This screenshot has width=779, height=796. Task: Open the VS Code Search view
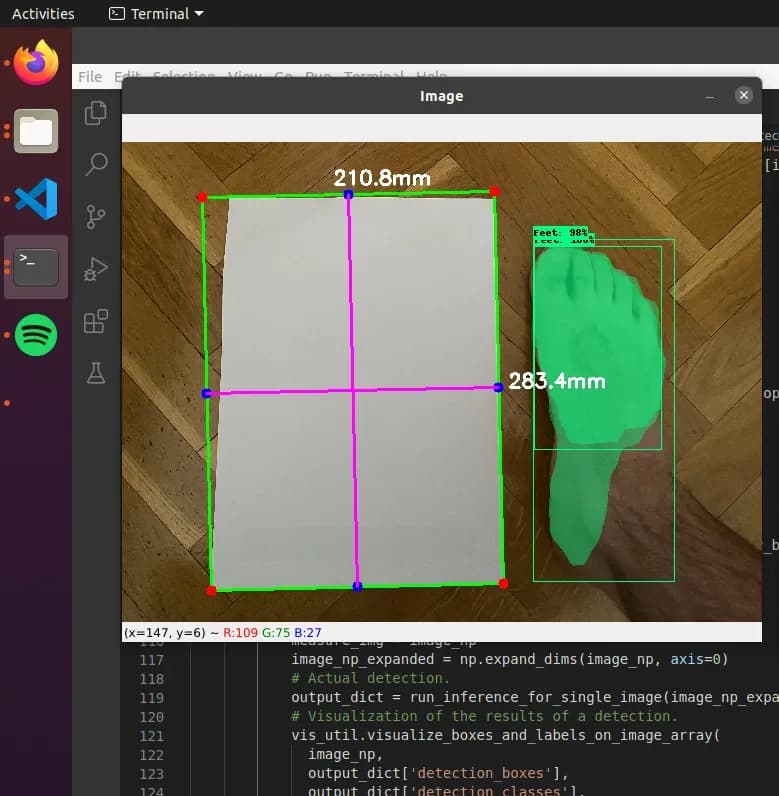95,164
